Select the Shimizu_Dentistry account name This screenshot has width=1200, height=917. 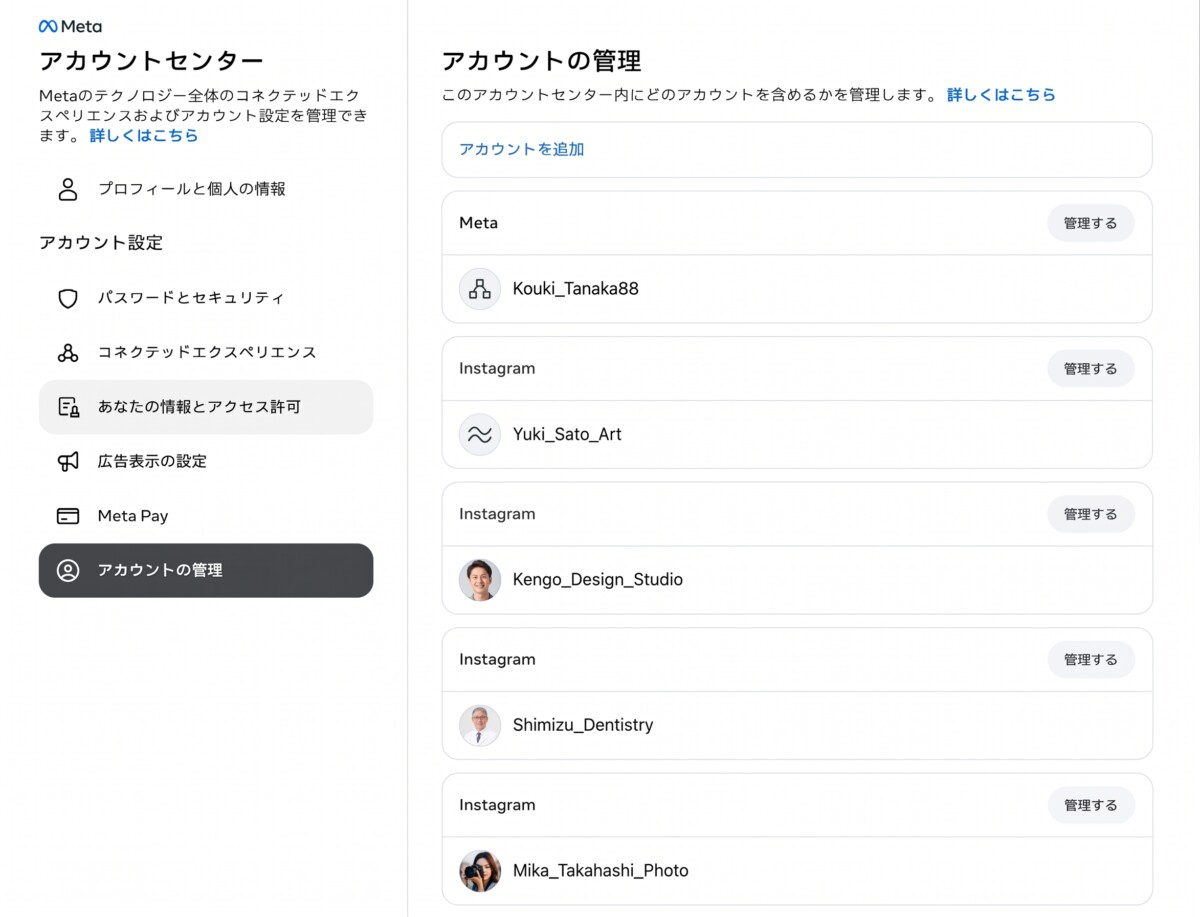583,725
